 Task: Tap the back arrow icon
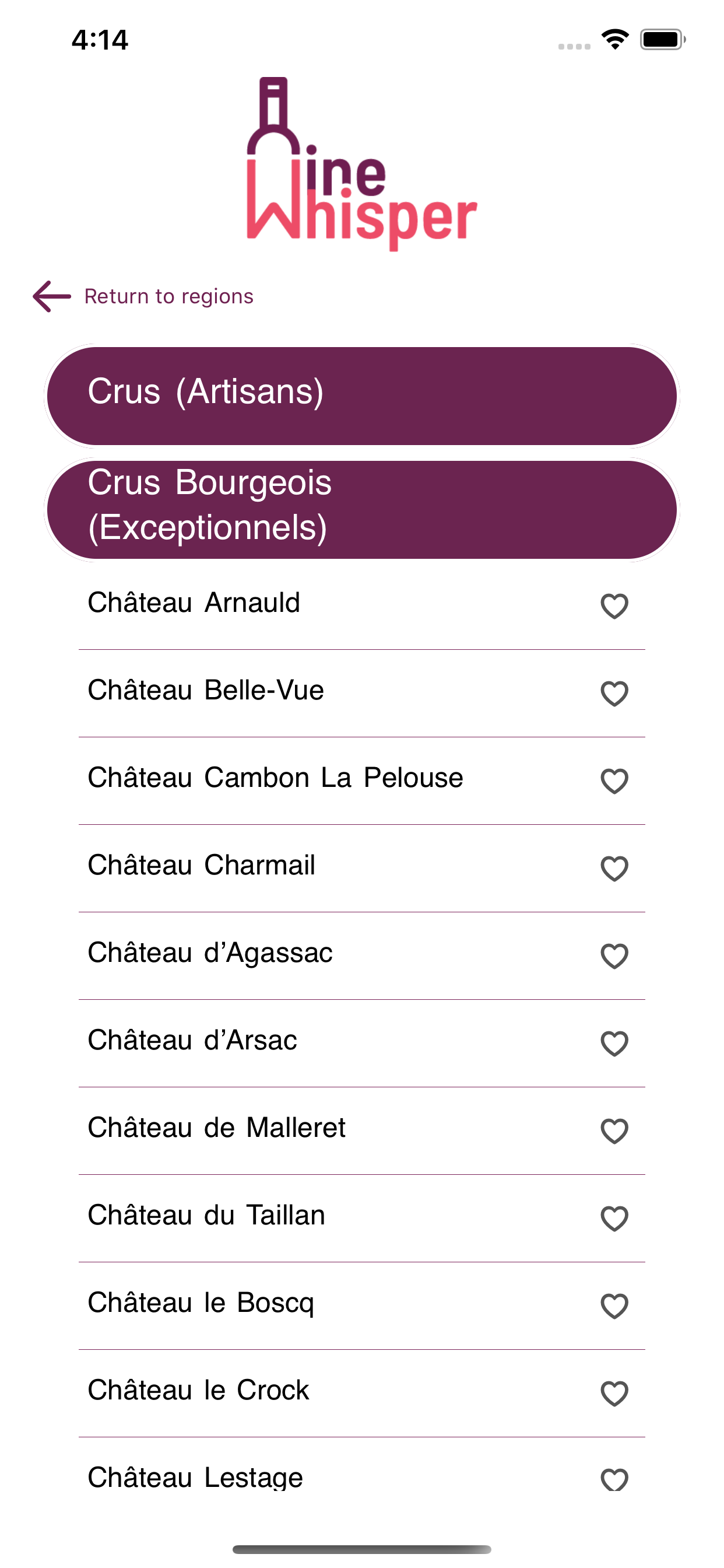click(52, 296)
